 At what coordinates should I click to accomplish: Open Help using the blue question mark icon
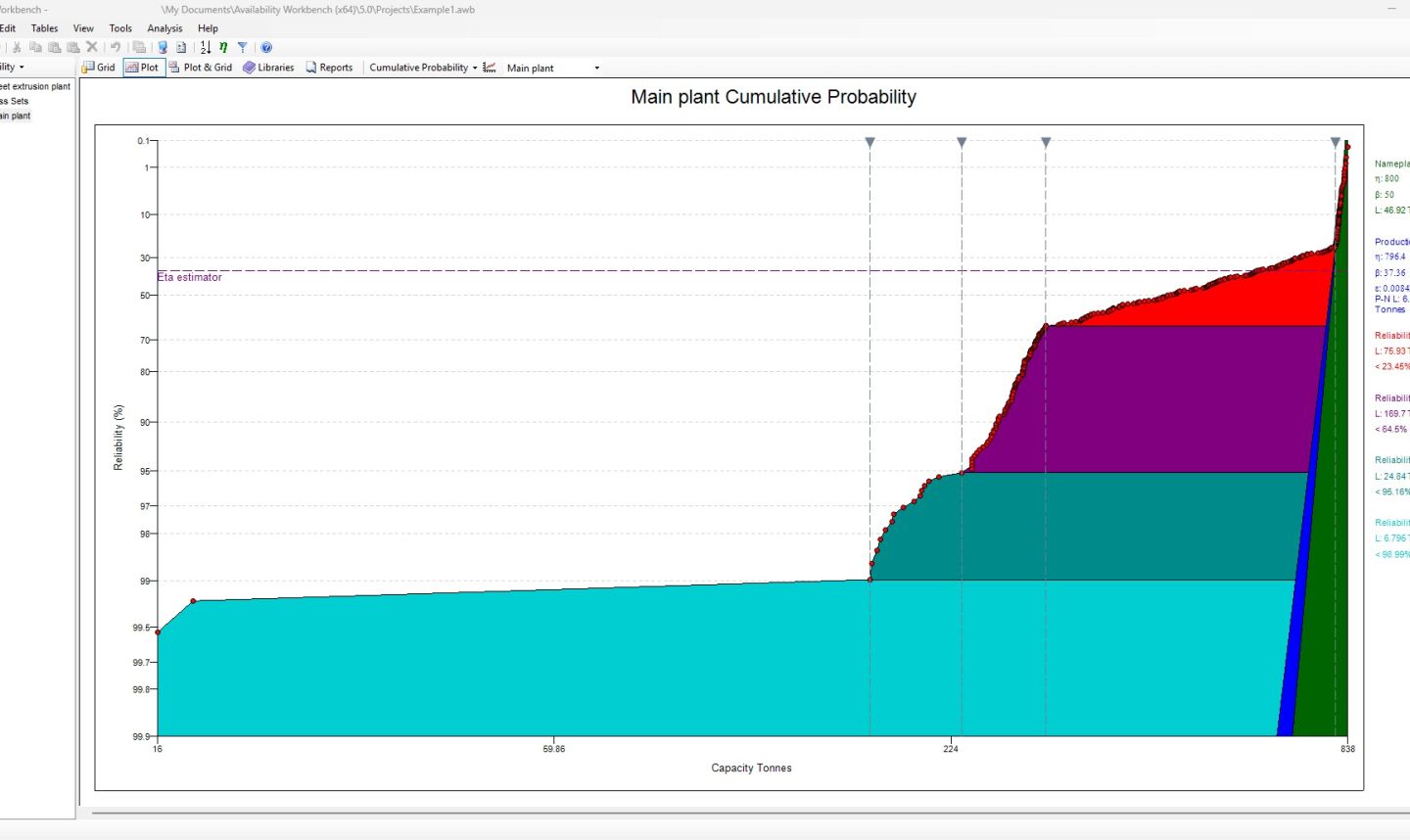click(x=267, y=47)
